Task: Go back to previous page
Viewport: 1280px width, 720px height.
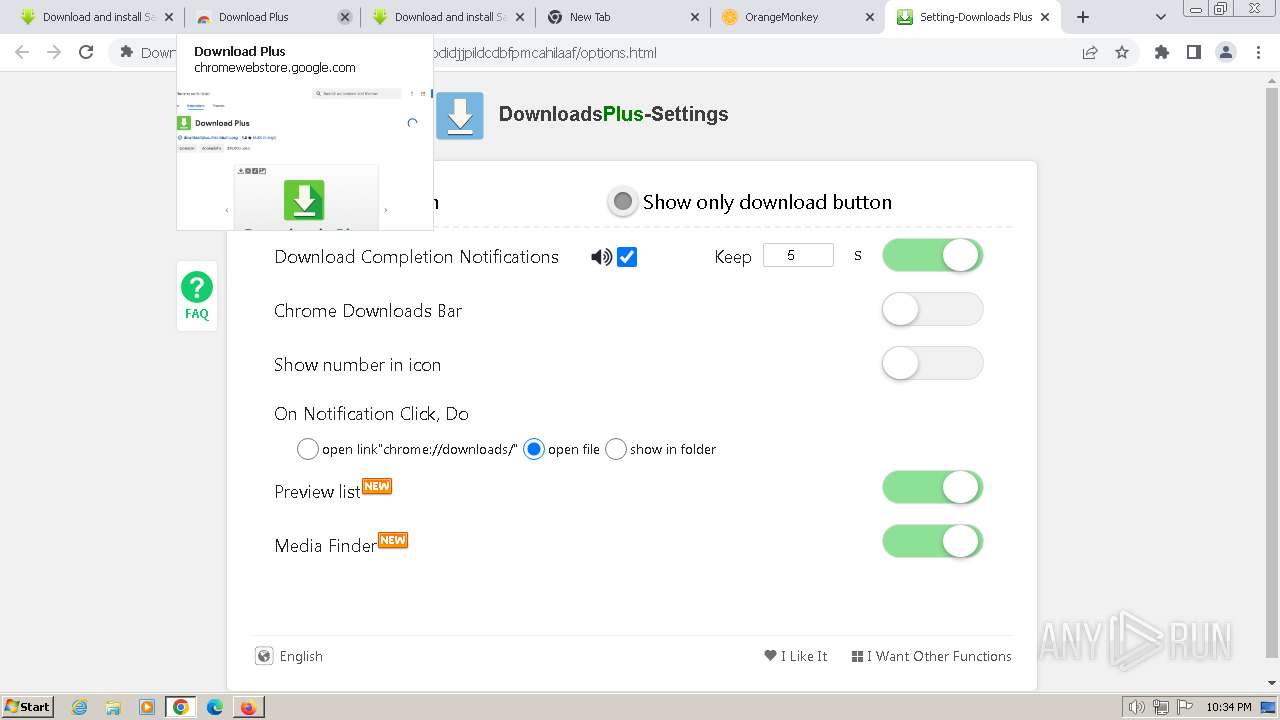Action: tap(22, 52)
